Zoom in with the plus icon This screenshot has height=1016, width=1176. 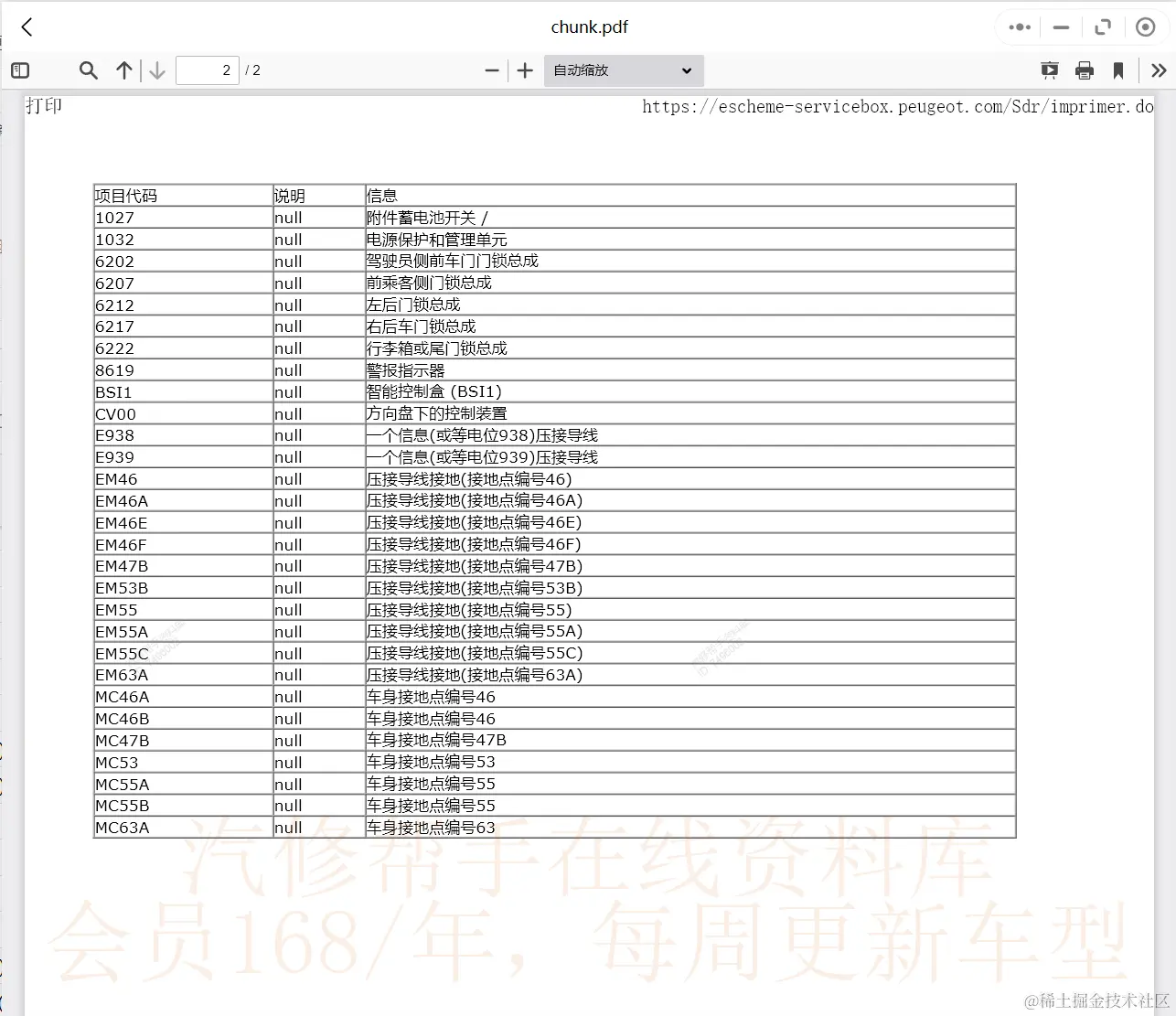pyautogui.click(x=524, y=70)
